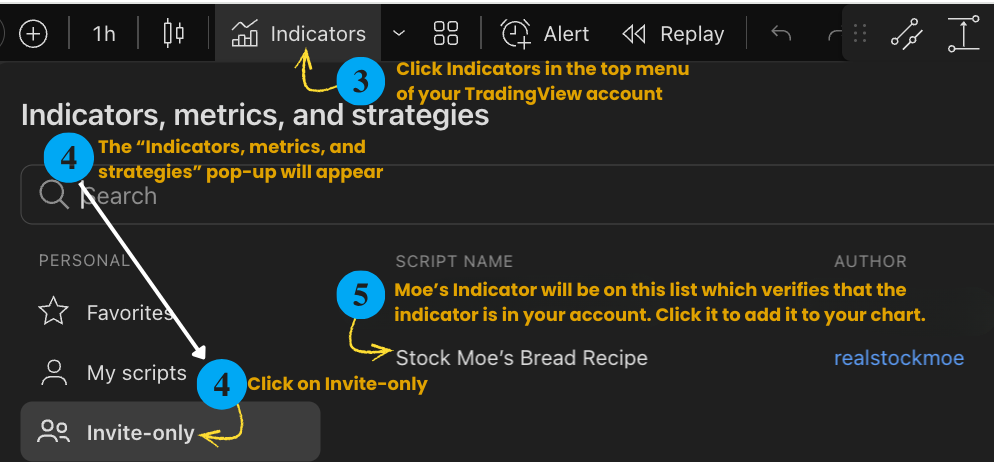
Task: Change the 1h timeframe interval
Action: (104, 34)
